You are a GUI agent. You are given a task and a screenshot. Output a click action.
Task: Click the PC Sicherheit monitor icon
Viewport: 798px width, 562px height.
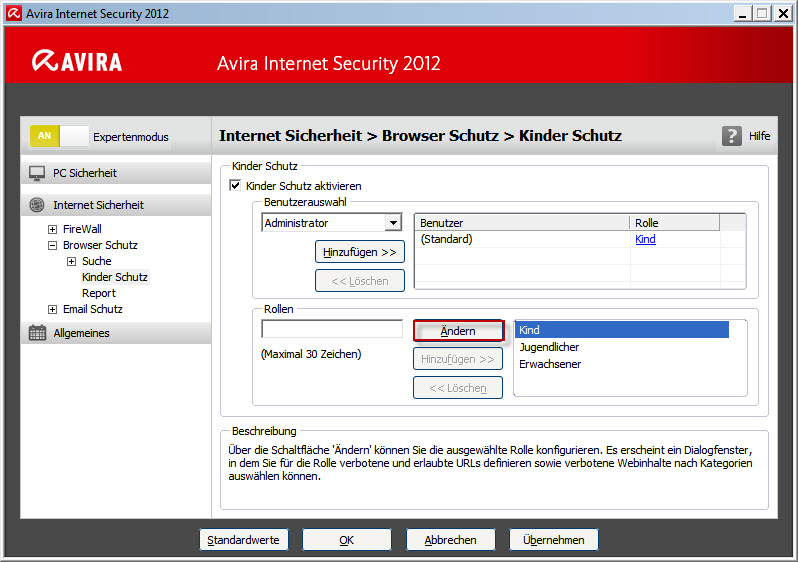(37, 173)
